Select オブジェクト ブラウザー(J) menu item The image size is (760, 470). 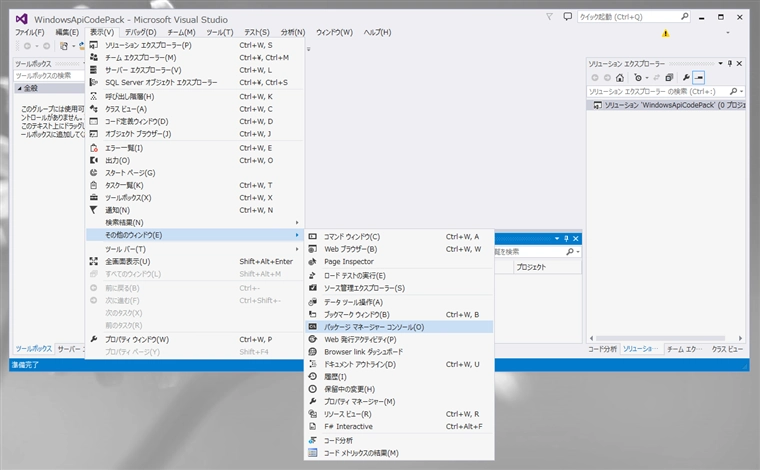click(x=195, y=134)
